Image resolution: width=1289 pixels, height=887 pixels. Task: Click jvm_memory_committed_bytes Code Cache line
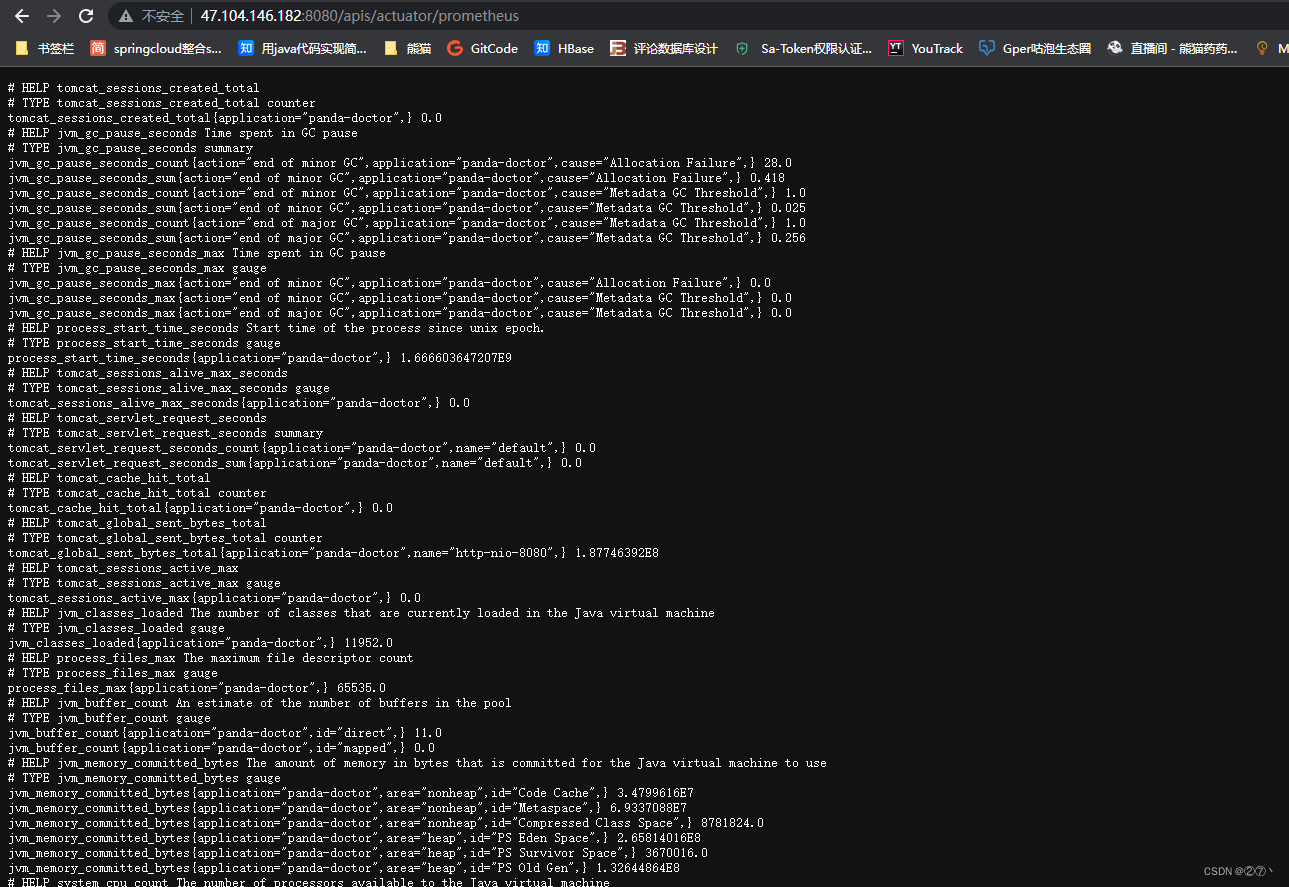351,793
